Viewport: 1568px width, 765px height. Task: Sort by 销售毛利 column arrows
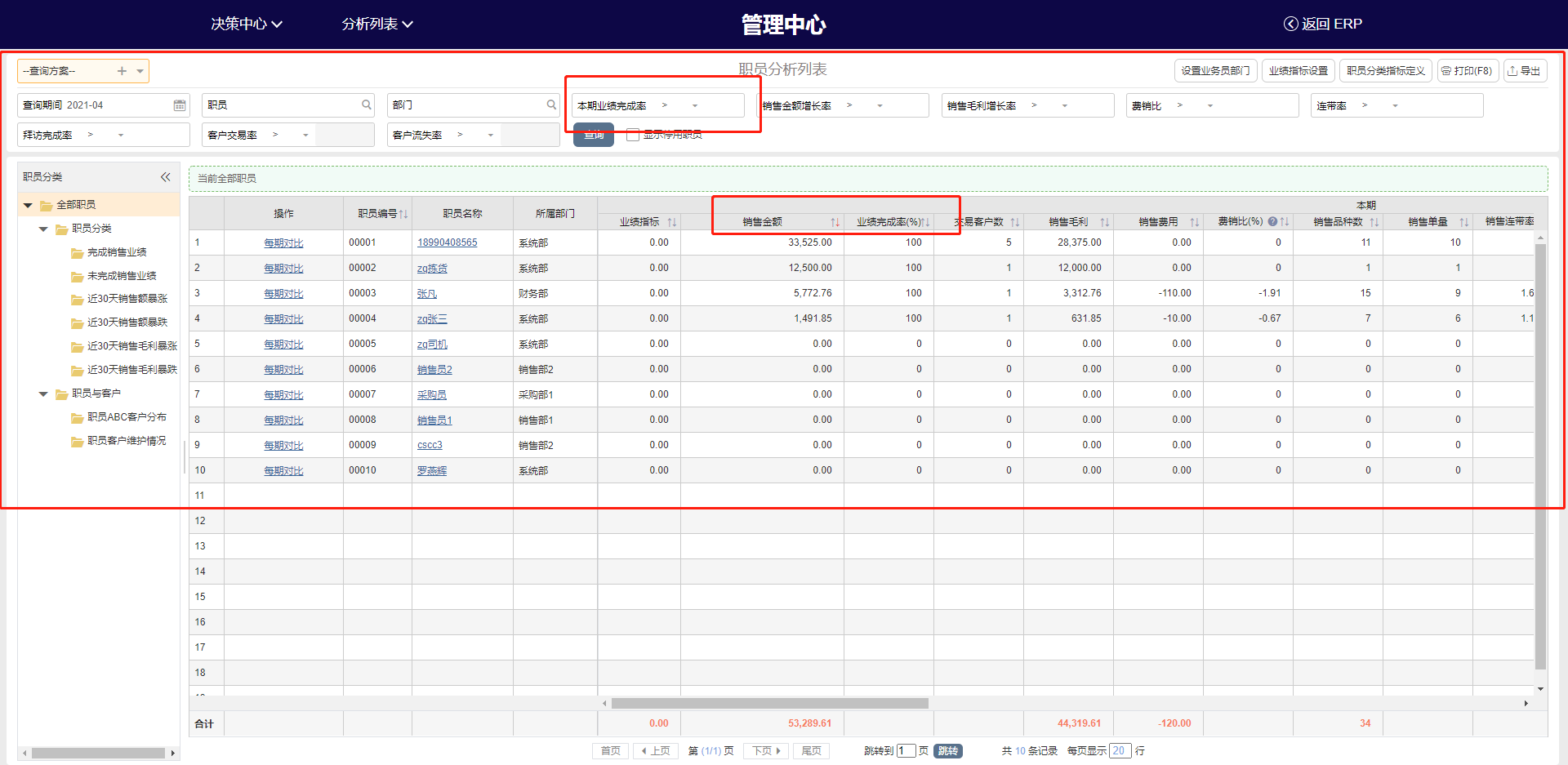(1104, 222)
